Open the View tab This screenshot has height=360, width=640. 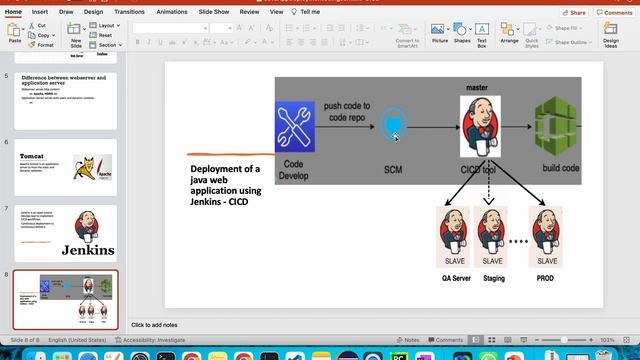point(276,12)
